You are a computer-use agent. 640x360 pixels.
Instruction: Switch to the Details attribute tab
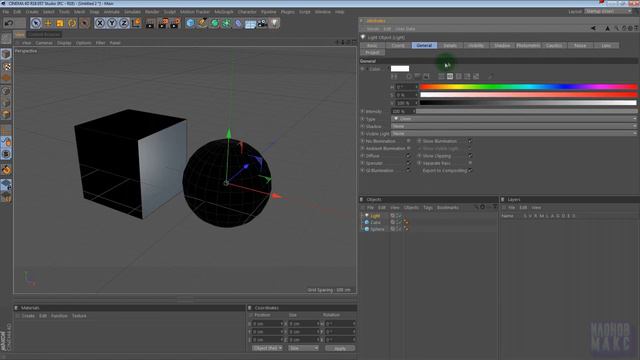[450, 45]
